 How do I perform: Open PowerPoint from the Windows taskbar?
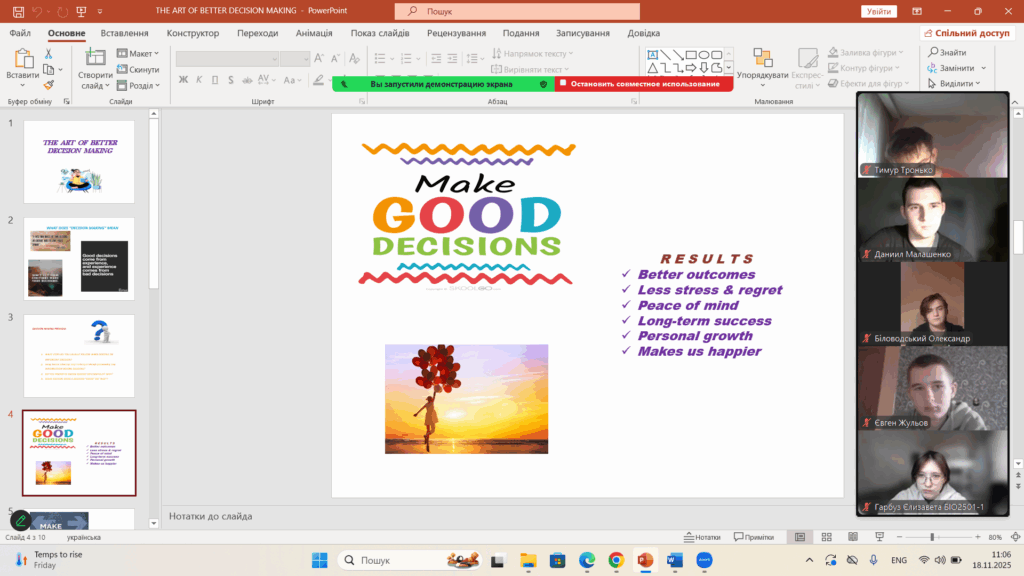click(x=645, y=560)
